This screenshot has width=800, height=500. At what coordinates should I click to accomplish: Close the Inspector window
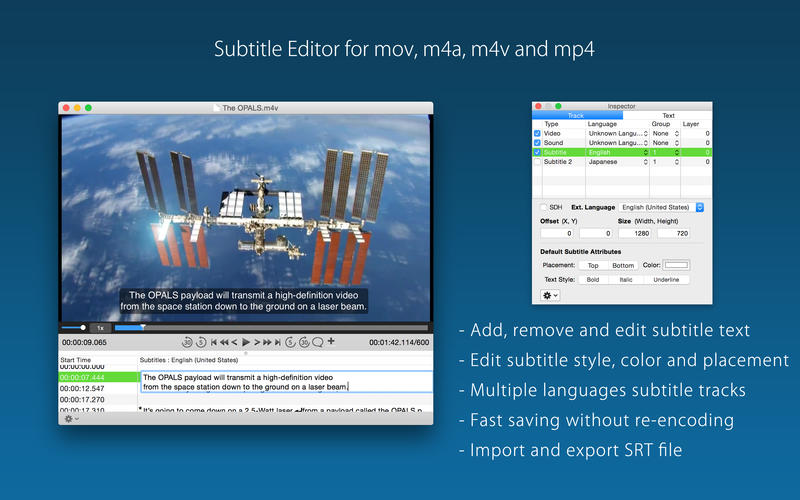[x=538, y=106]
